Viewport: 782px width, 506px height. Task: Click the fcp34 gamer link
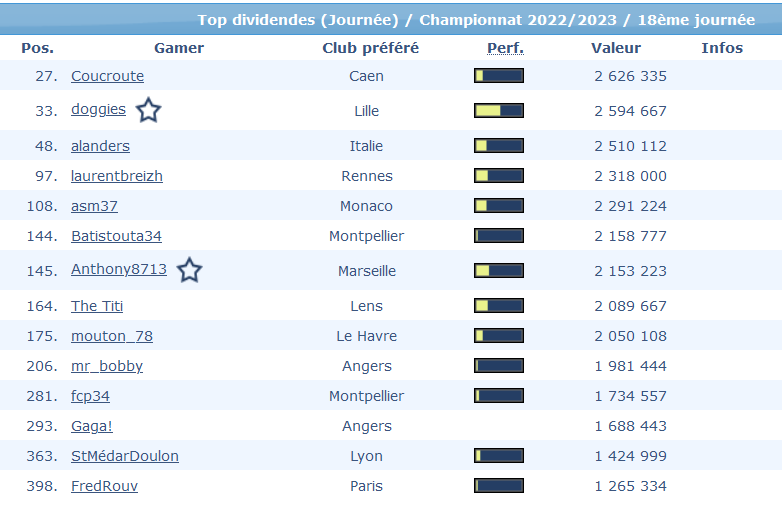click(x=90, y=396)
